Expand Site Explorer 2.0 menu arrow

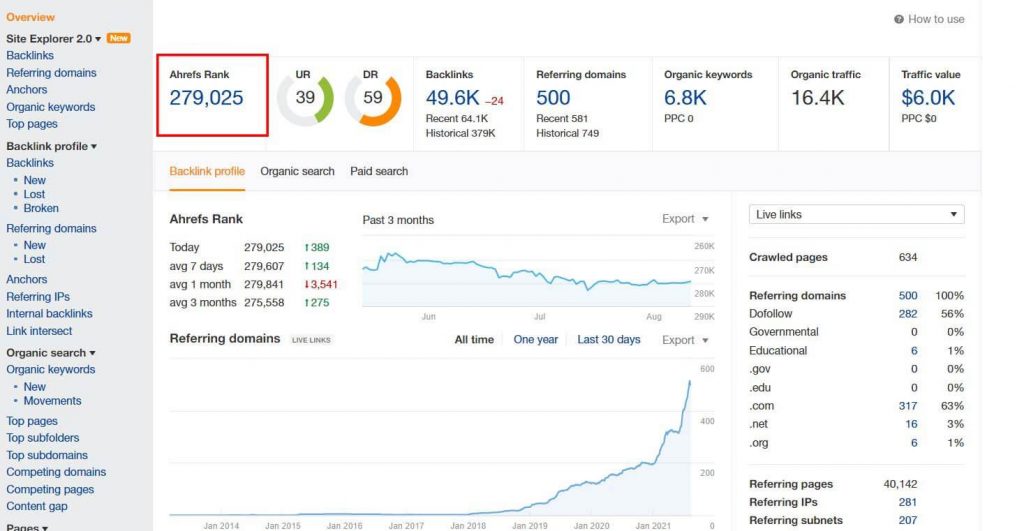(x=98, y=39)
